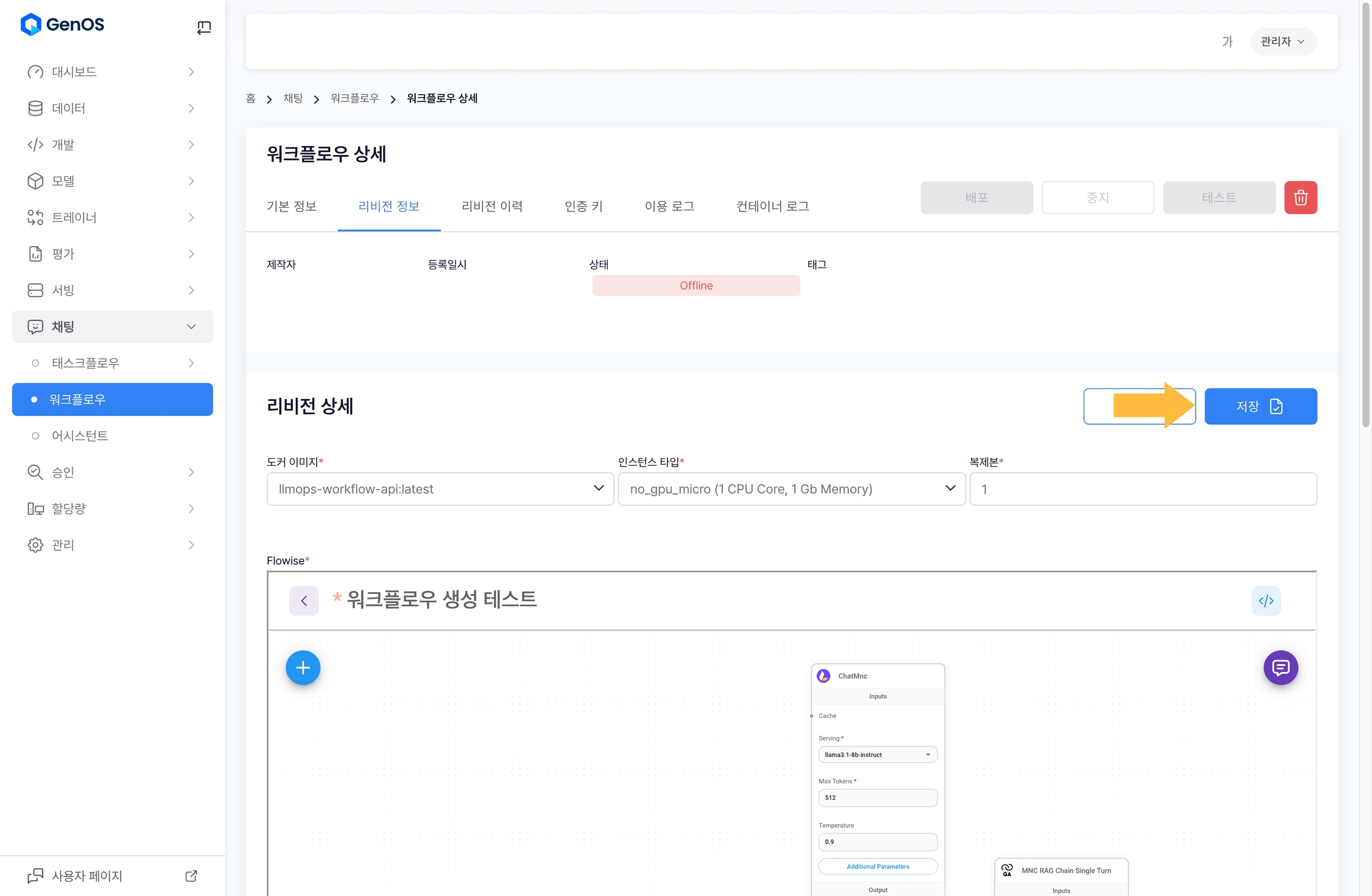The height and width of the screenshot is (896, 1372).
Task: Expand the 관리자 user dropdown
Action: pyautogui.click(x=1283, y=42)
